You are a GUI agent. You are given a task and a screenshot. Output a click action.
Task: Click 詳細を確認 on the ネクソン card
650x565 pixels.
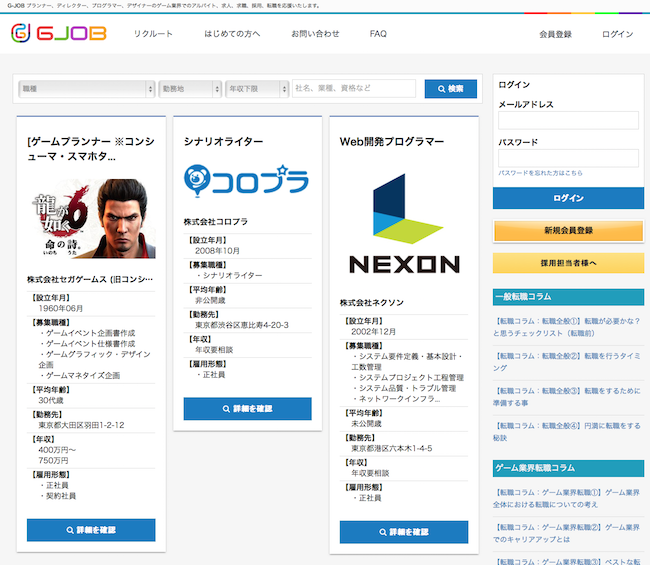pyautogui.click(x=404, y=532)
